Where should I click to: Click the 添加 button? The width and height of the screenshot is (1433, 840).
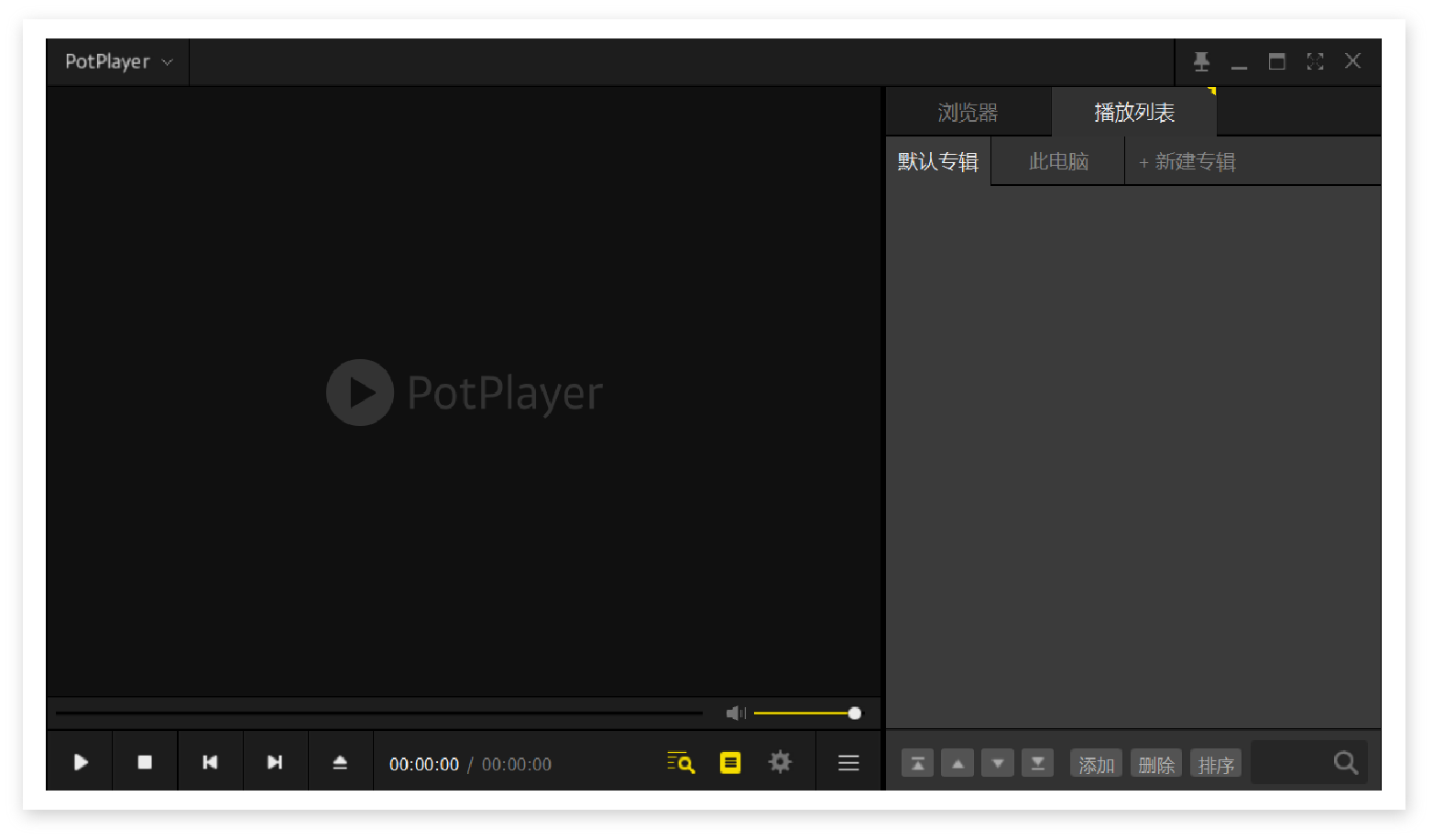point(1096,763)
